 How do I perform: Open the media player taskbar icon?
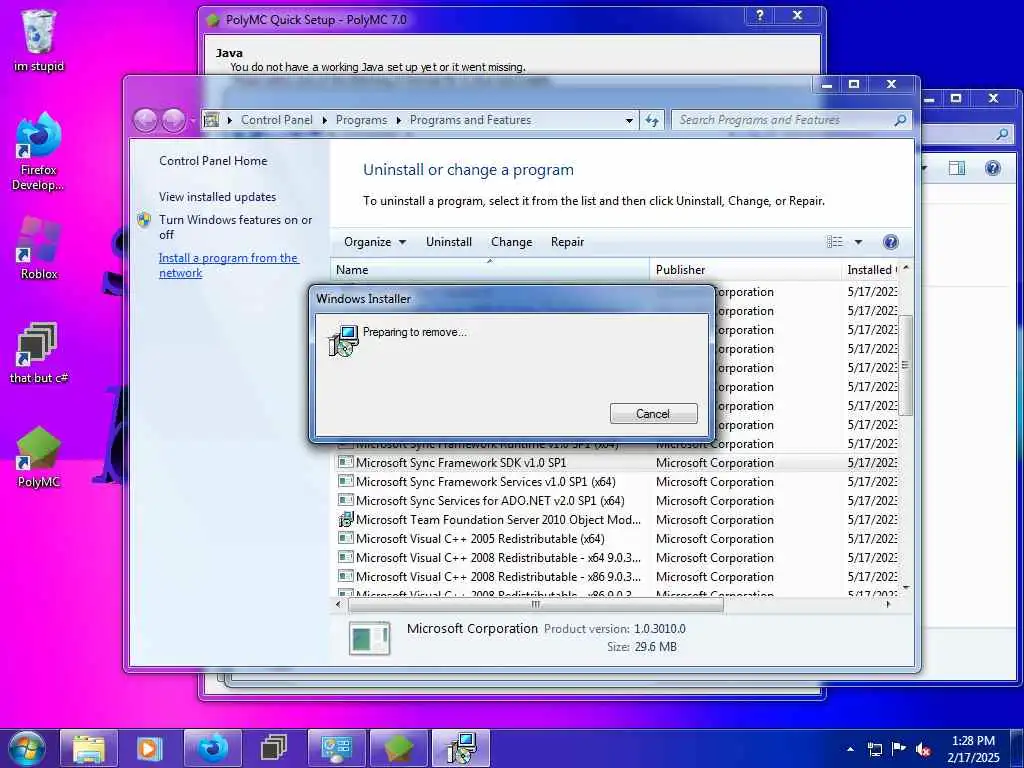click(150, 748)
